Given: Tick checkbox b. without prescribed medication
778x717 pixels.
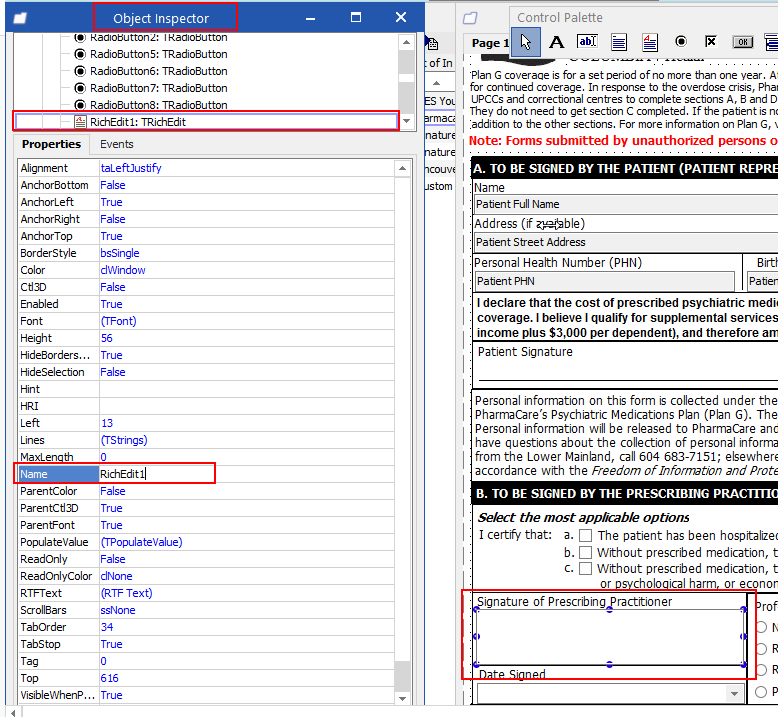Looking at the screenshot, I should click(586, 552).
